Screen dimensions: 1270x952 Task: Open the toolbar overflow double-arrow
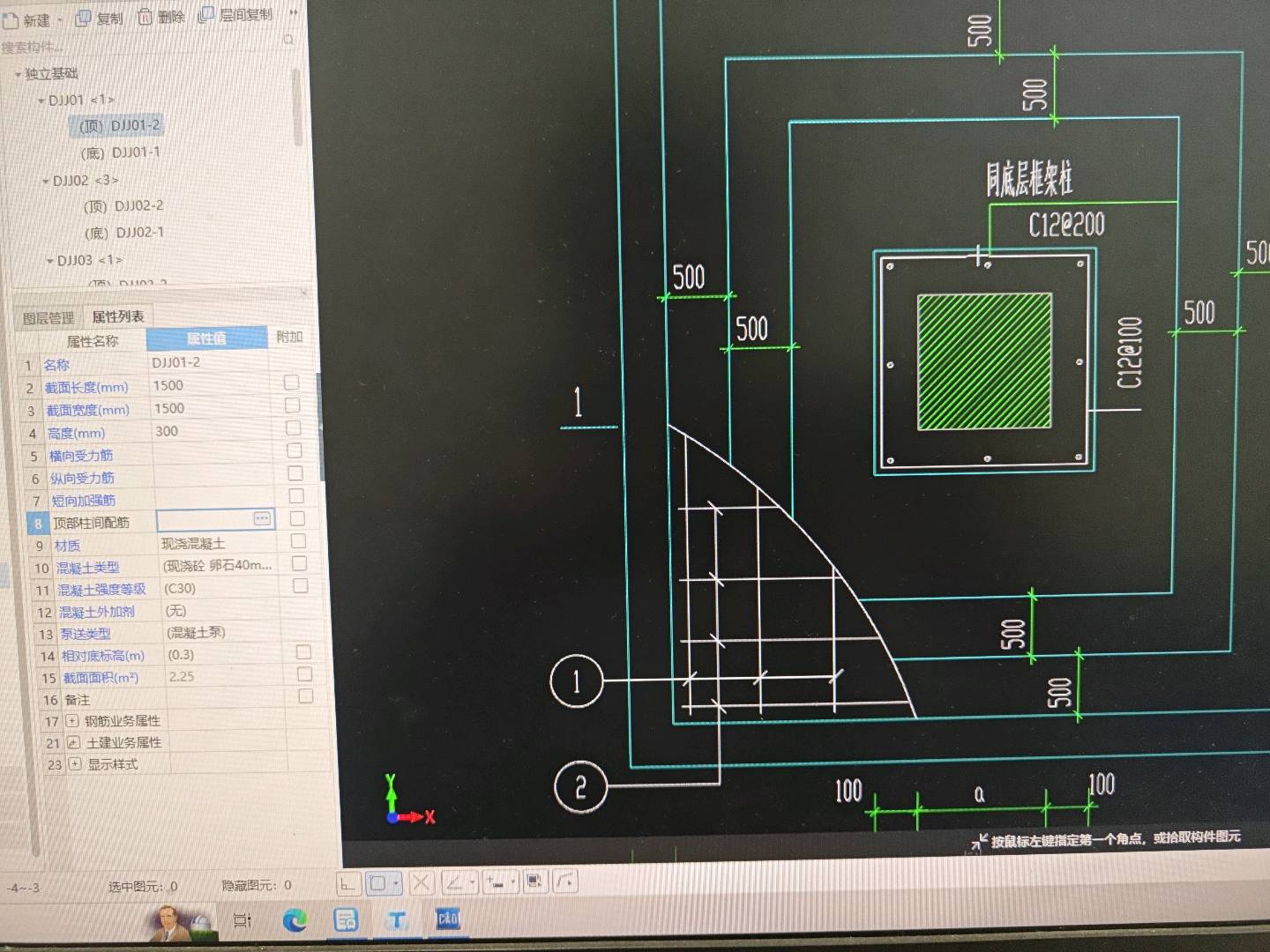[x=293, y=13]
